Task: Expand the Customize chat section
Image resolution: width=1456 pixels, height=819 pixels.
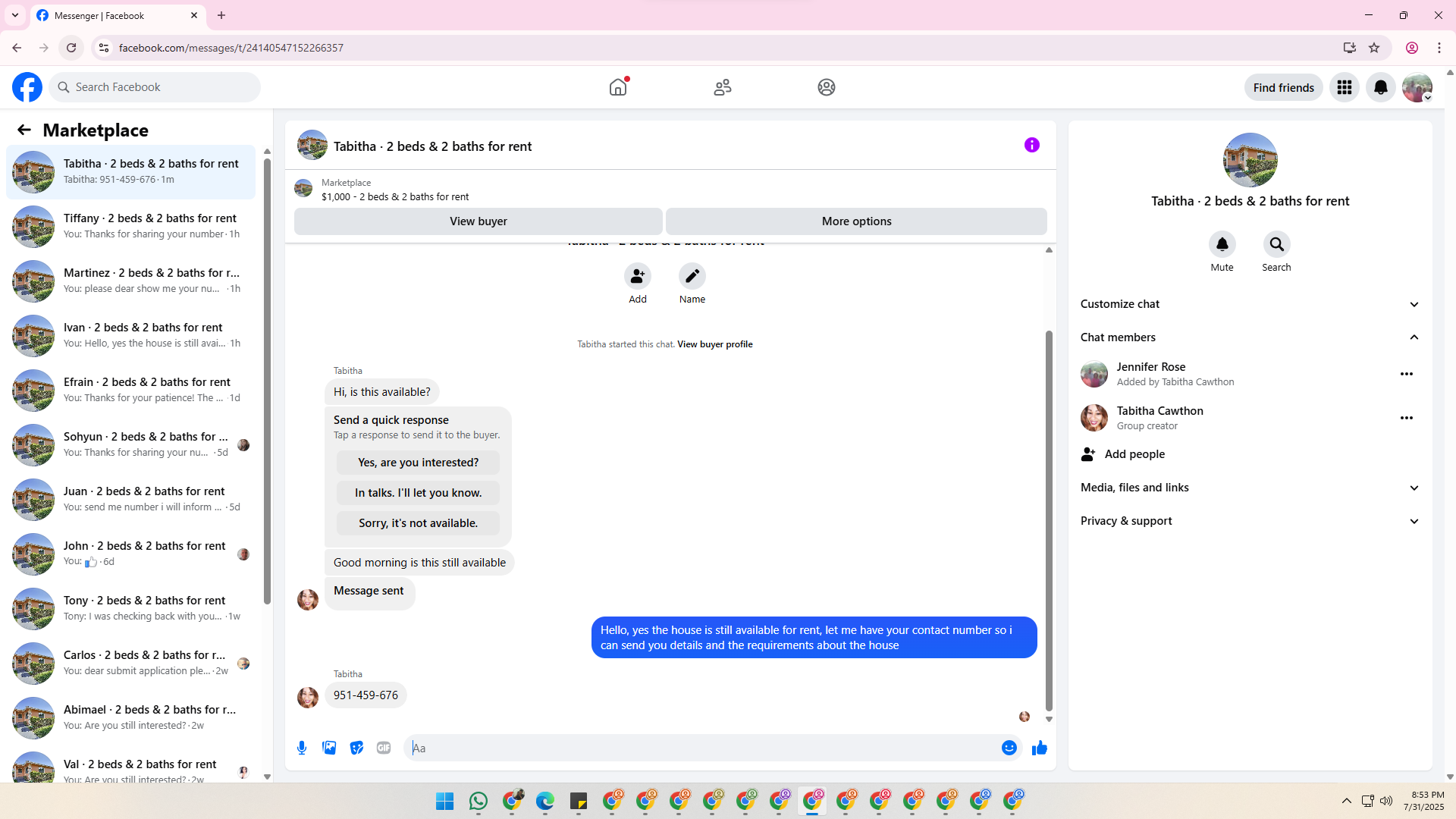Action: 1250,304
